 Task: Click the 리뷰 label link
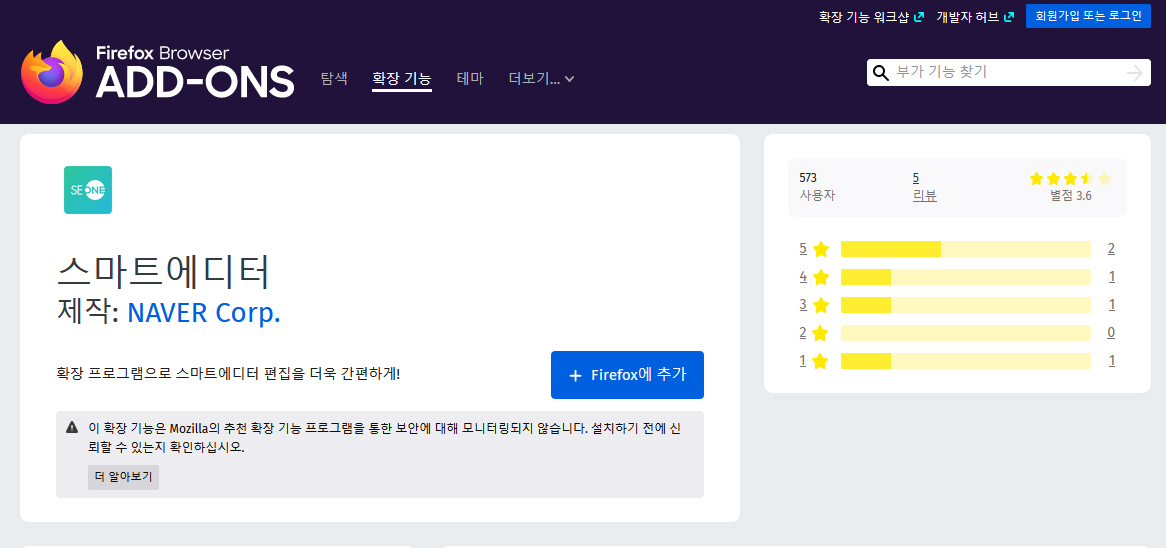tap(924, 196)
